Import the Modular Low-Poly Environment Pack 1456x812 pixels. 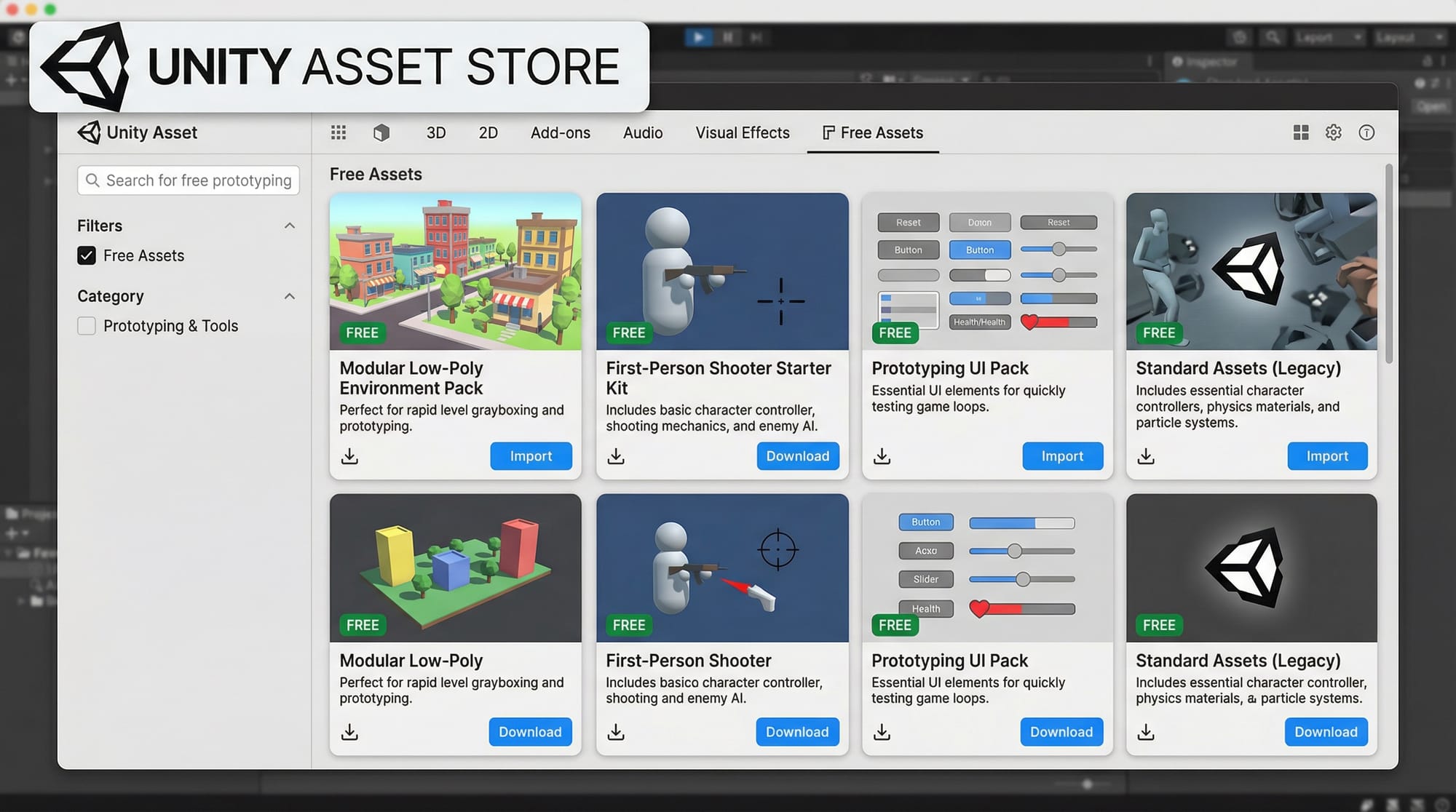coord(531,456)
